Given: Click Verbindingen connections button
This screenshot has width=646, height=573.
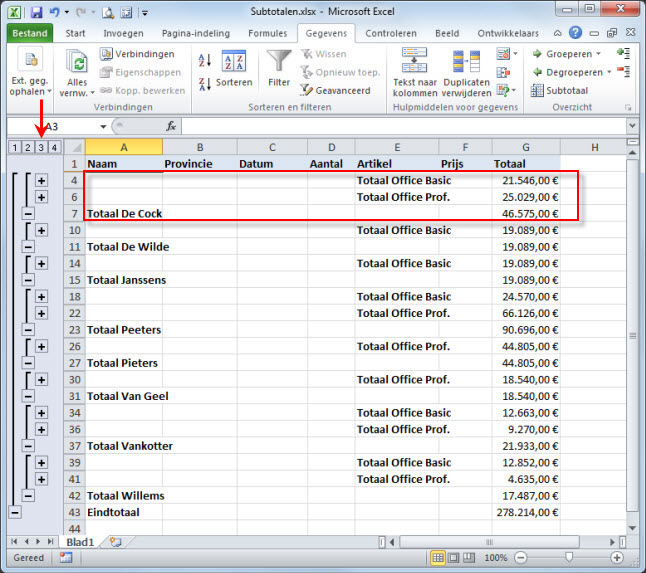Looking at the screenshot, I should coord(137,54).
